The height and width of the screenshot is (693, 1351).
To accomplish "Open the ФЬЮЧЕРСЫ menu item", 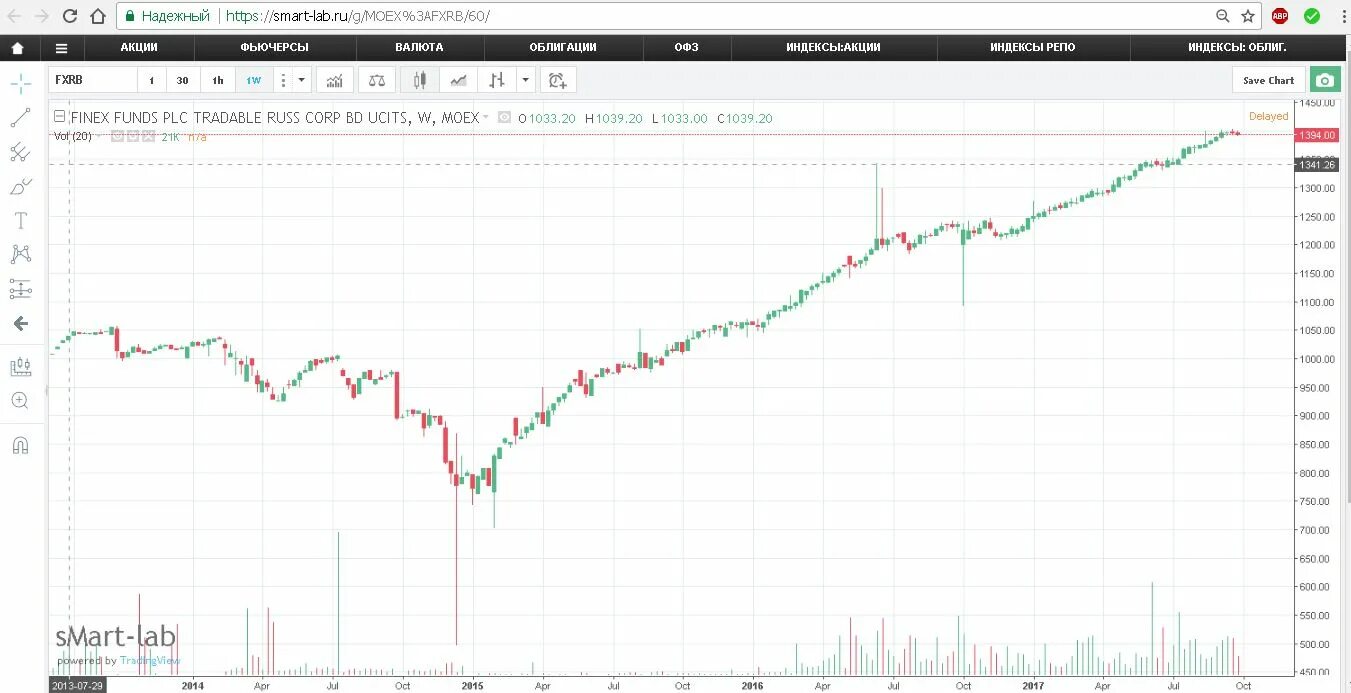I will pos(274,47).
